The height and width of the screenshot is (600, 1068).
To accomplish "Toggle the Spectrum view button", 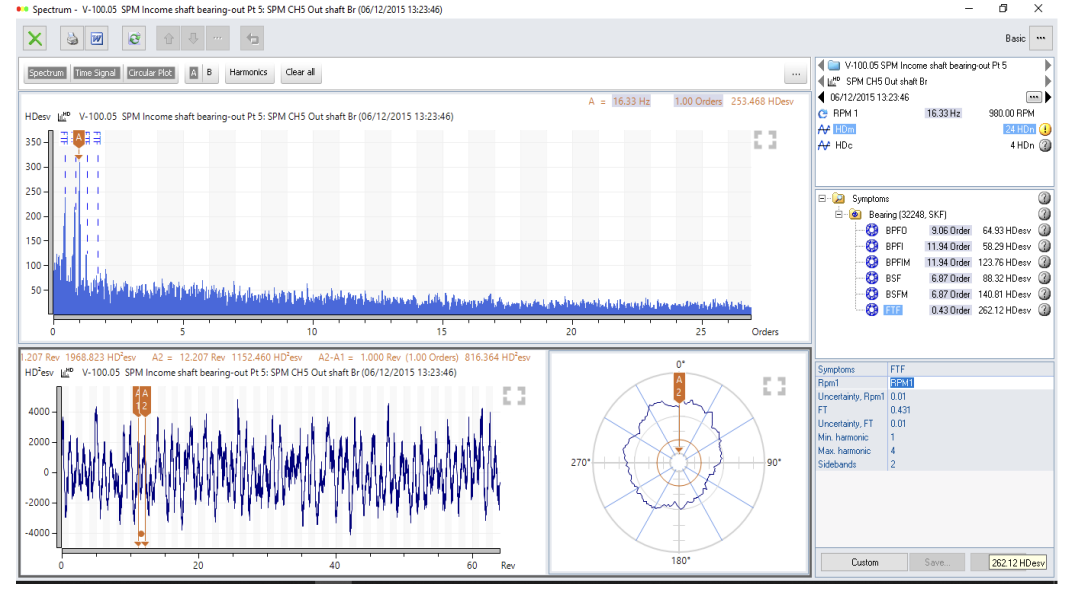I will coord(46,73).
